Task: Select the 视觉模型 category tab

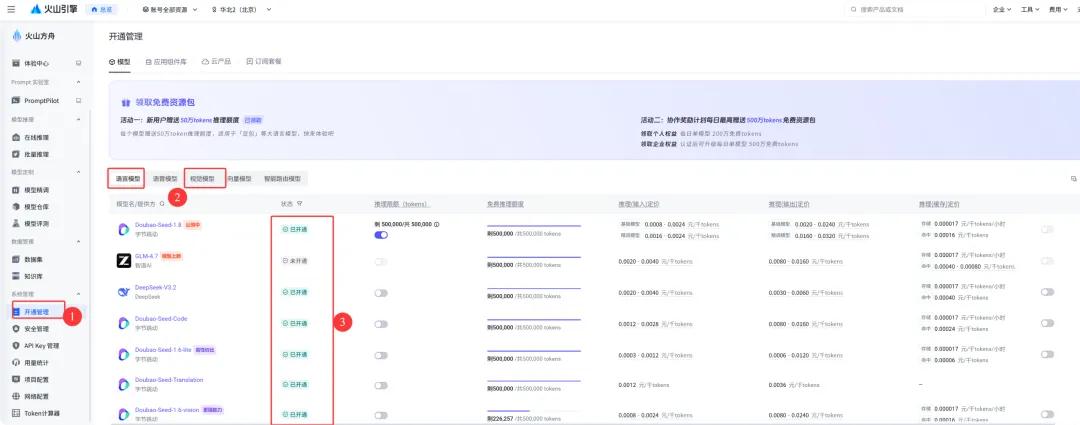Action: (x=204, y=178)
